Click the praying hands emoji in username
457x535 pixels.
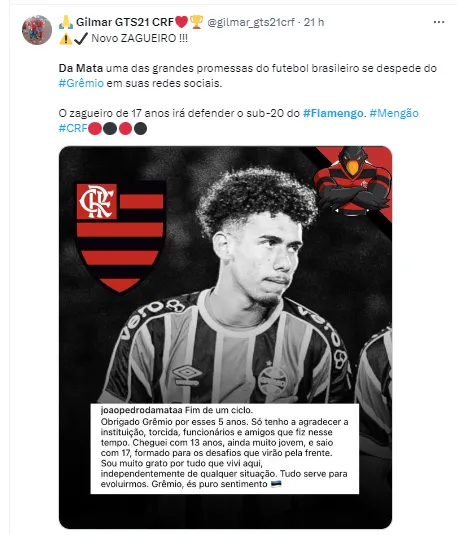coord(66,22)
